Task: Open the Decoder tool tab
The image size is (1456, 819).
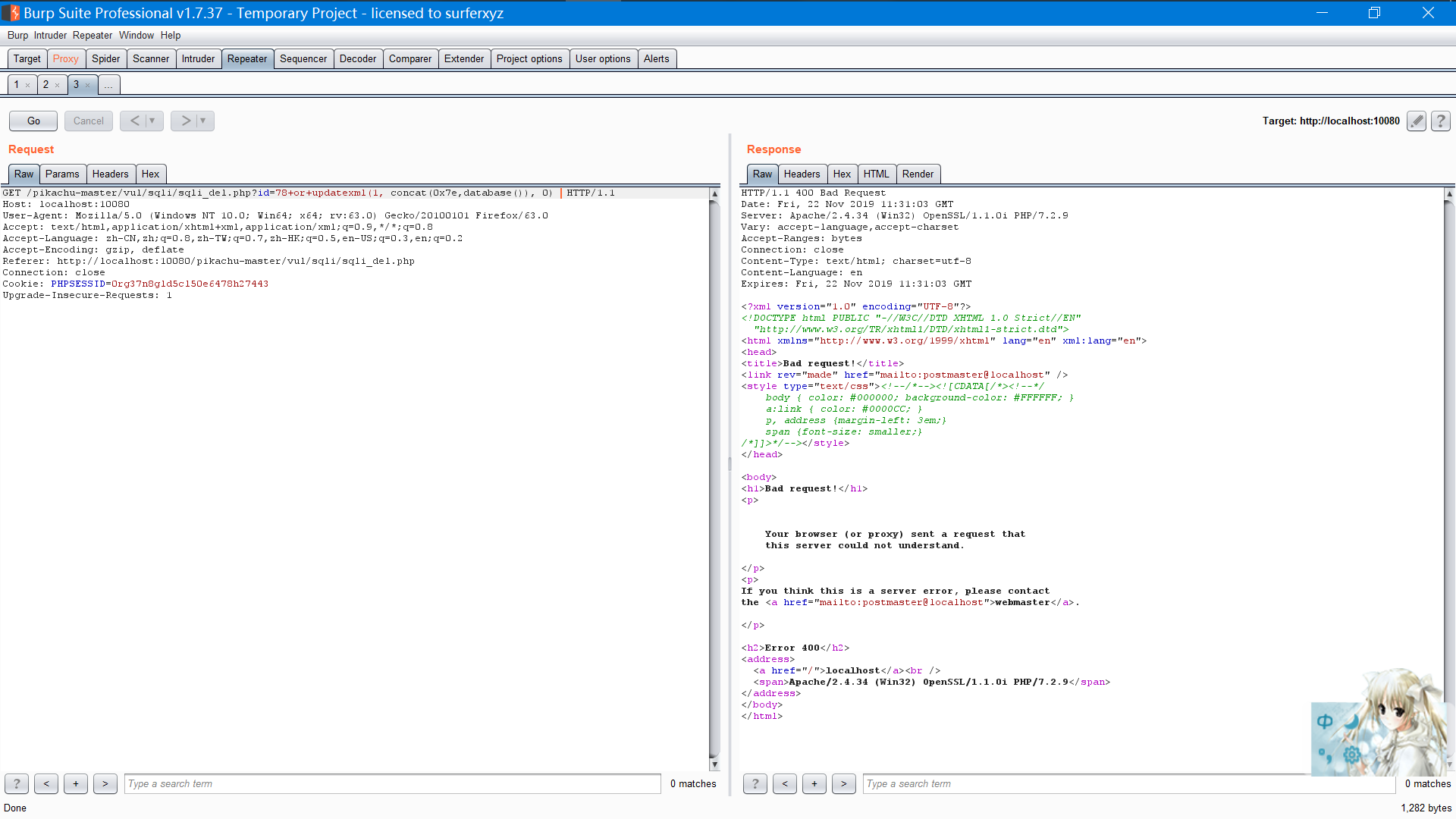Action: coord(357,58)
